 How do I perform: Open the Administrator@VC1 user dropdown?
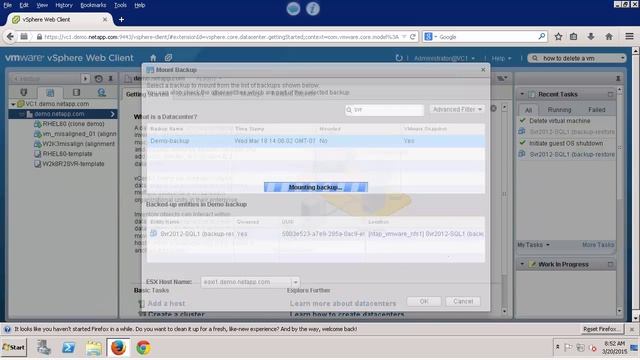pos(444,58)
